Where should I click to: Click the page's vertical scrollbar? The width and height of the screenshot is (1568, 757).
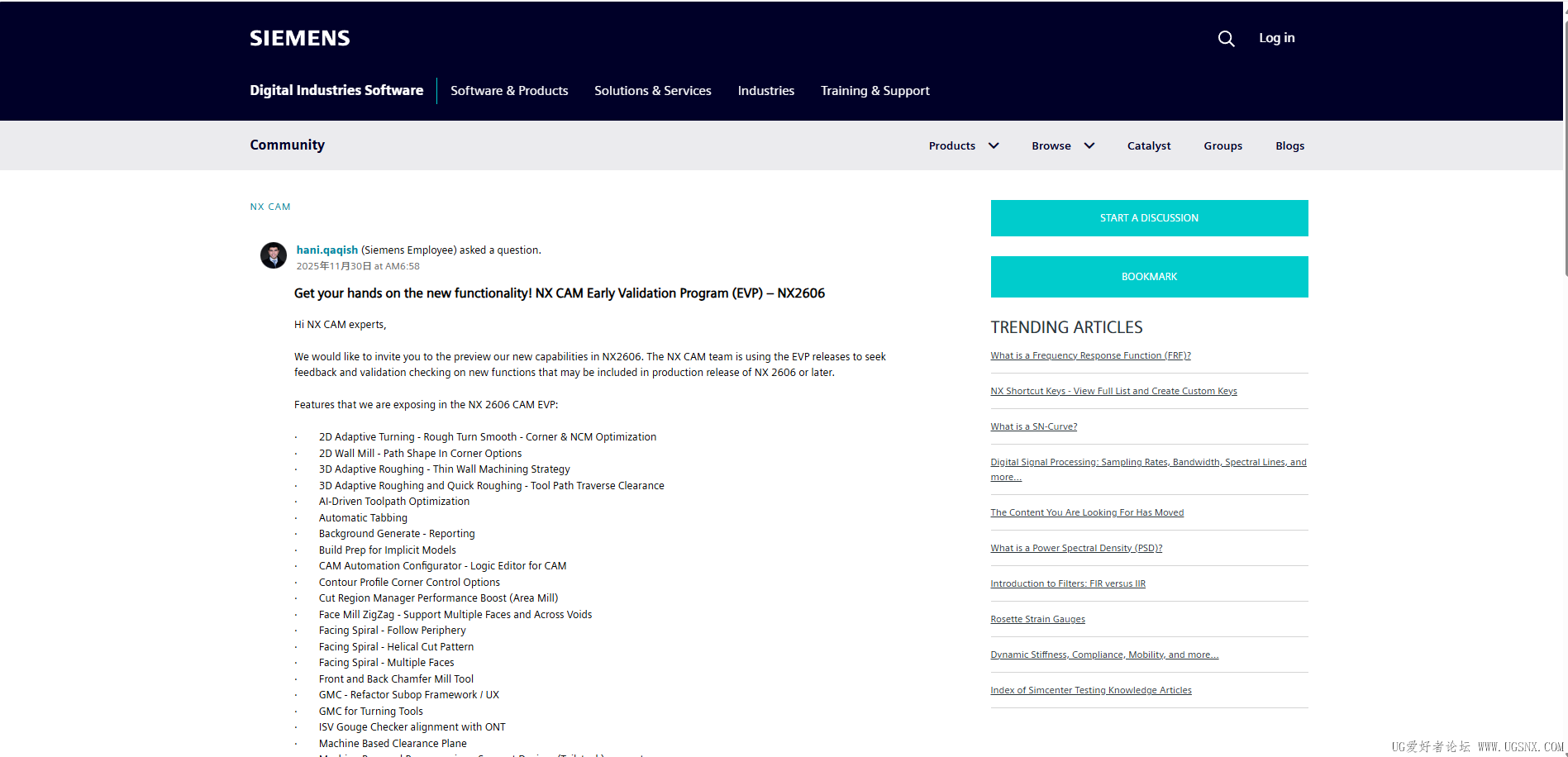coord(1565,149)
